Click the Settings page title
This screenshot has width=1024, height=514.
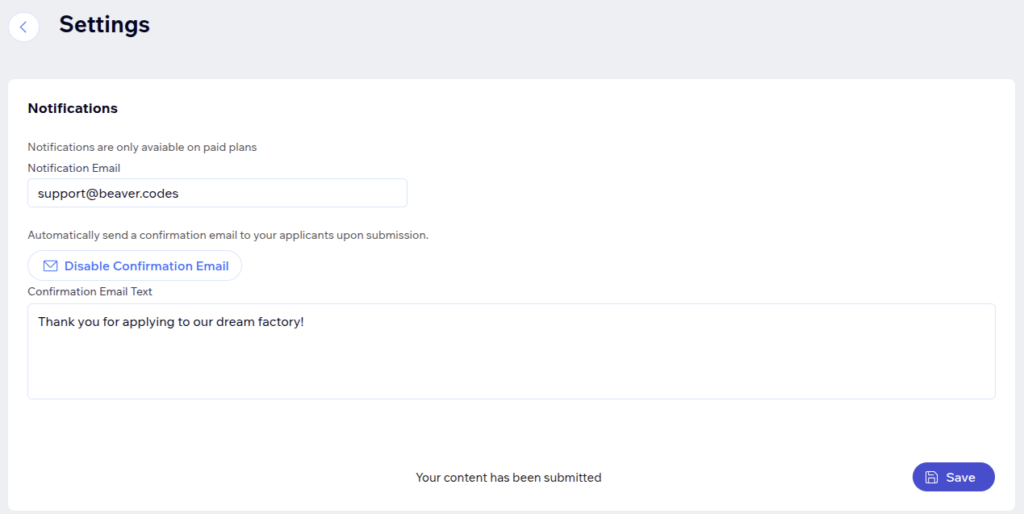coord(104,25)
